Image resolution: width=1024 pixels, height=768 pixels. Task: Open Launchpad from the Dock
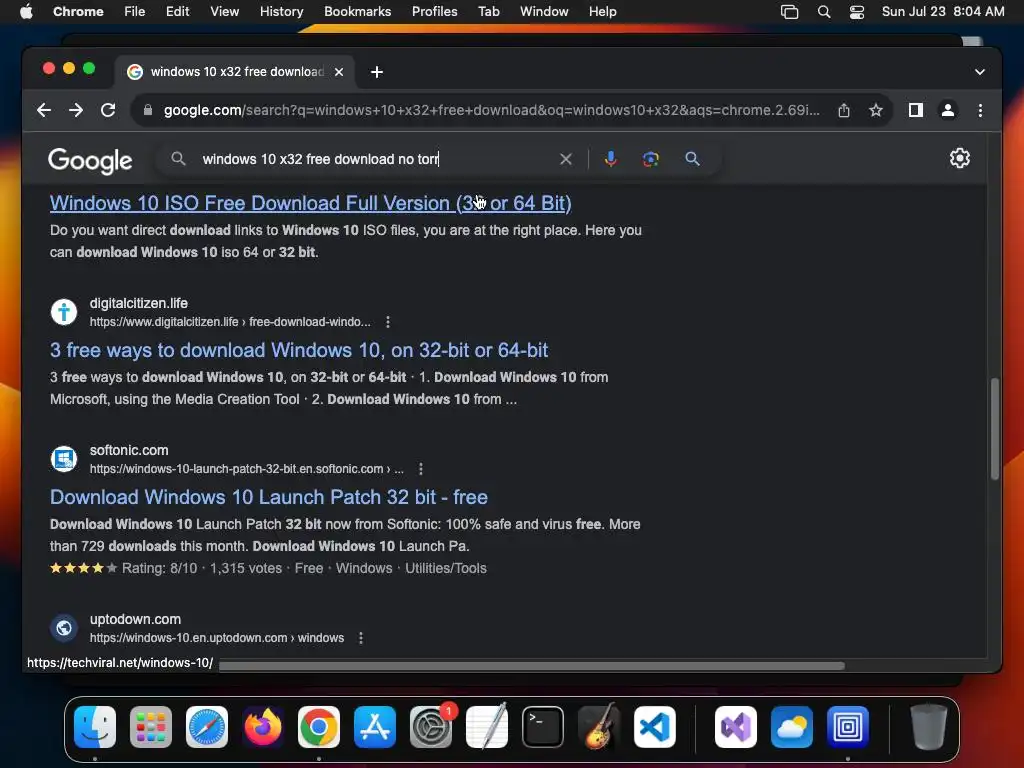(151, 727)
